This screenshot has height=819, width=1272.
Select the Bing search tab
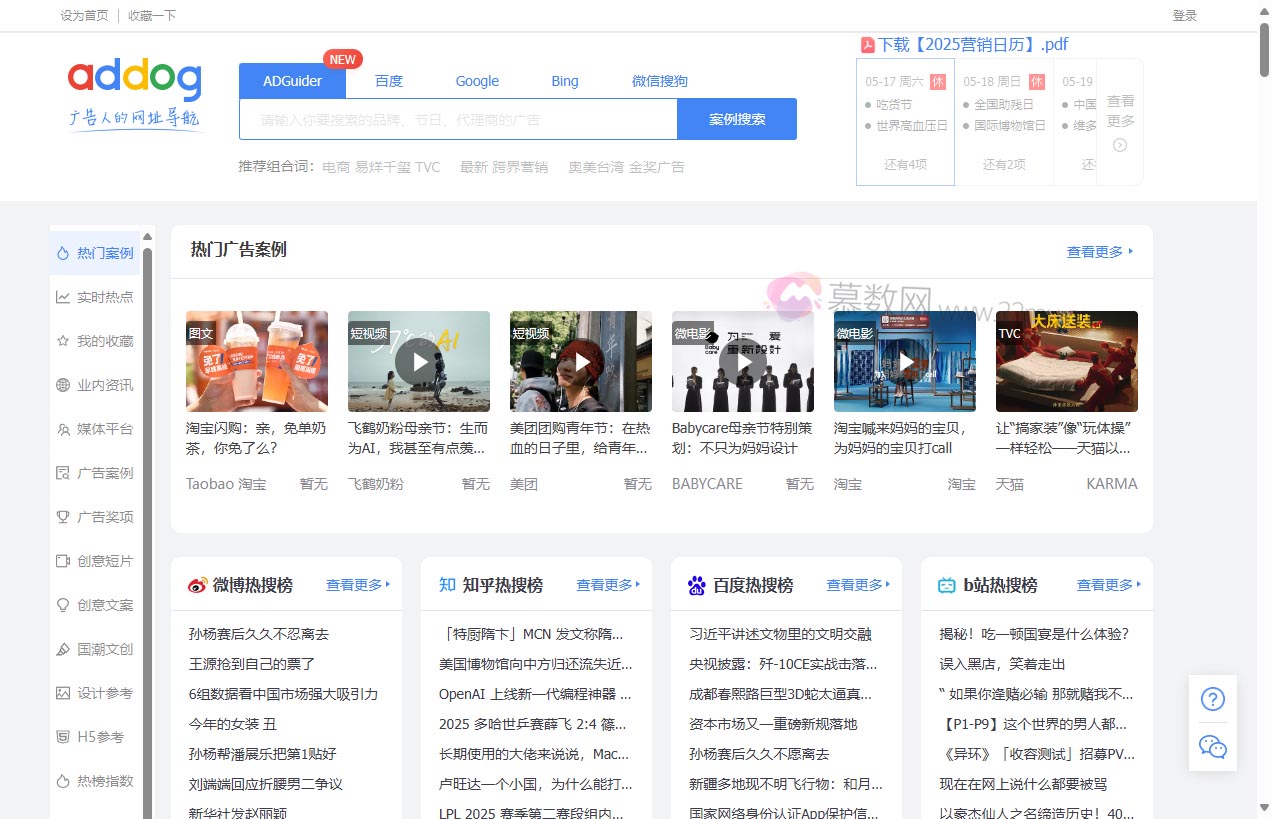point(565,81)
